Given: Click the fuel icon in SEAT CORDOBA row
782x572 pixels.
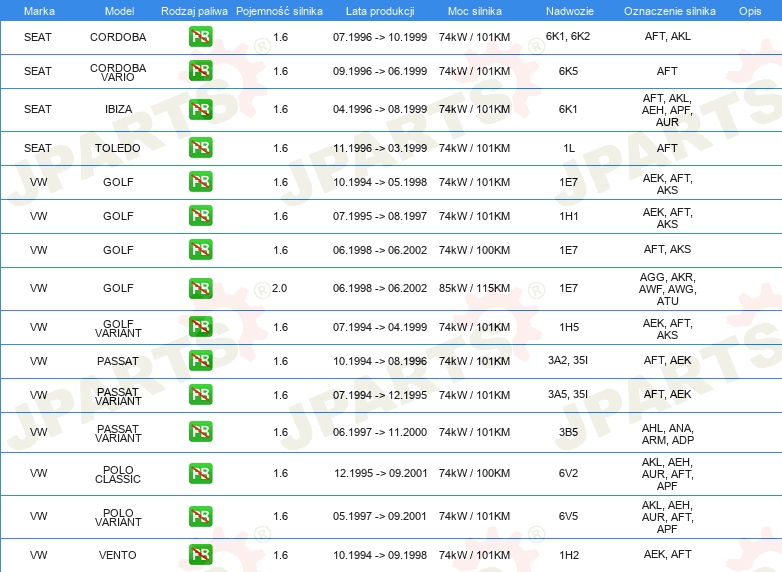Looking at the screenshot, I should point(200,36).
